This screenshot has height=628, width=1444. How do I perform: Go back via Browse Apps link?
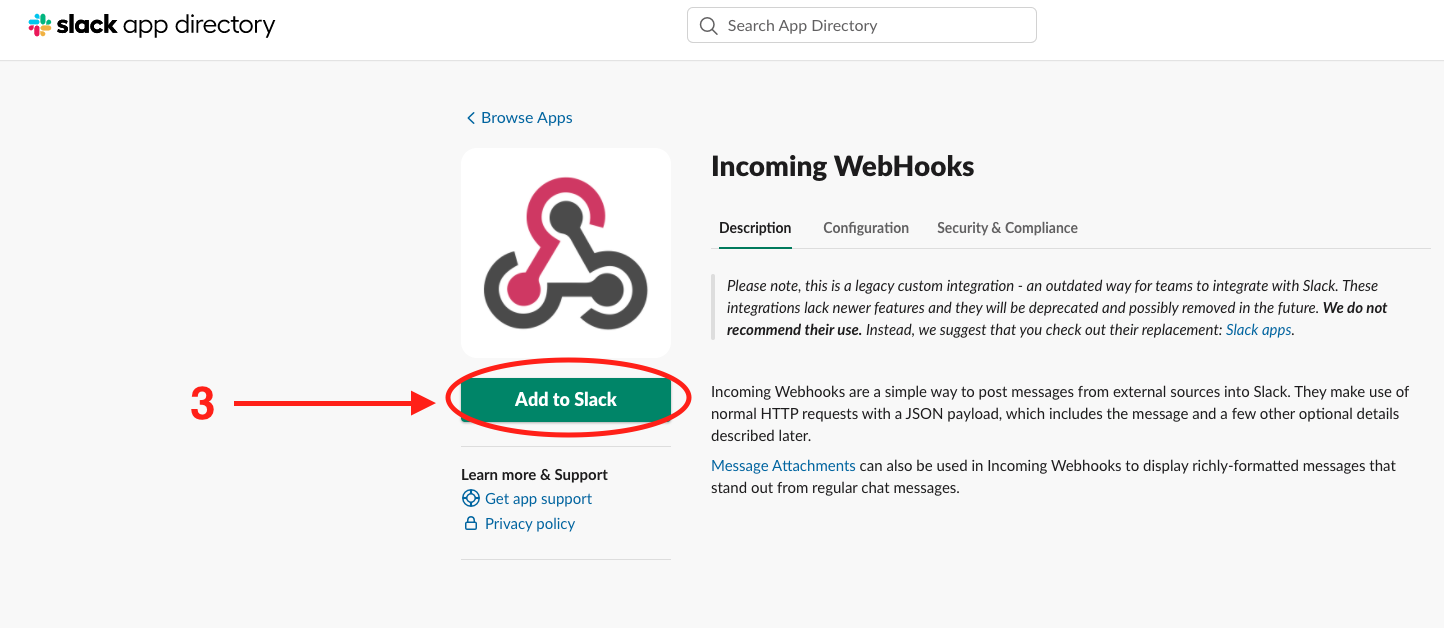pos(526,118)
